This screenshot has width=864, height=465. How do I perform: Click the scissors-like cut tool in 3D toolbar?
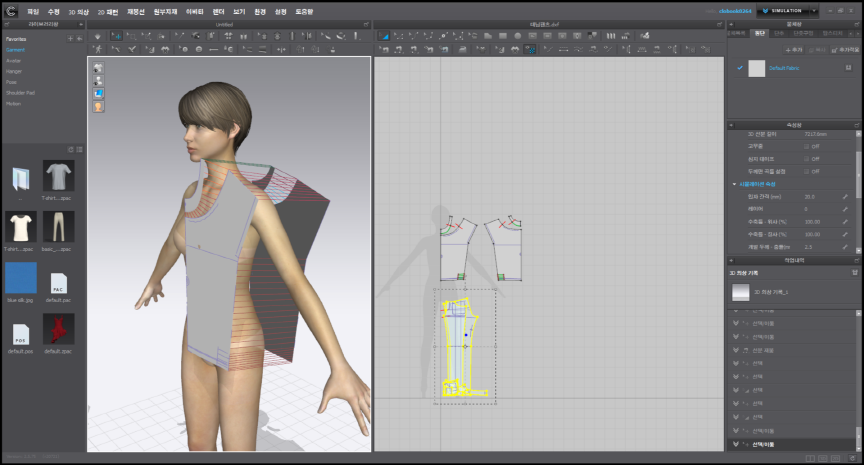(x=132, y=50)
